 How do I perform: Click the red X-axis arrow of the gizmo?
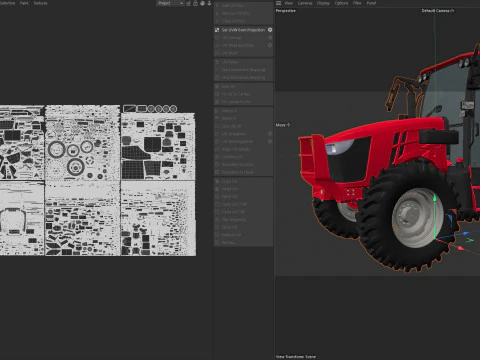coord(460,248)
